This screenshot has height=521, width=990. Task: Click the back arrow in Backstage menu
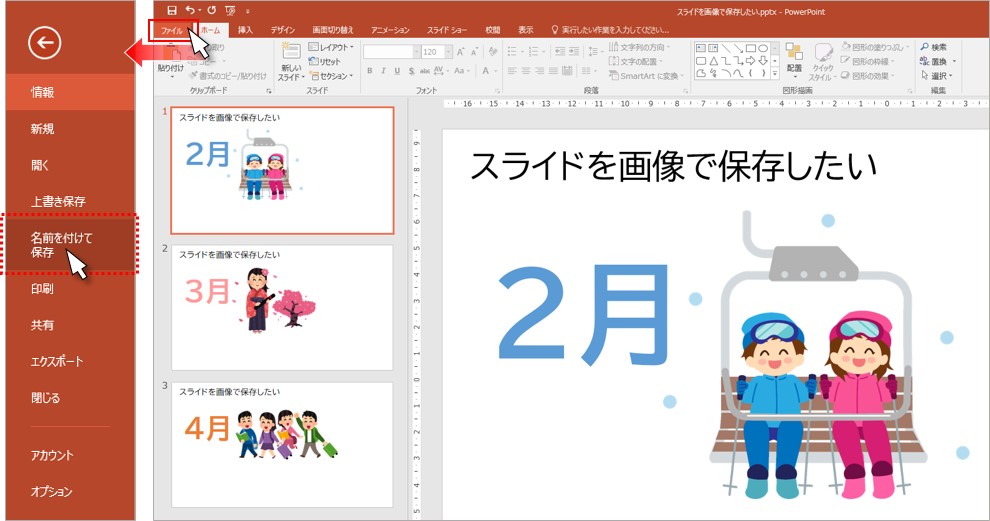point(45,42)
